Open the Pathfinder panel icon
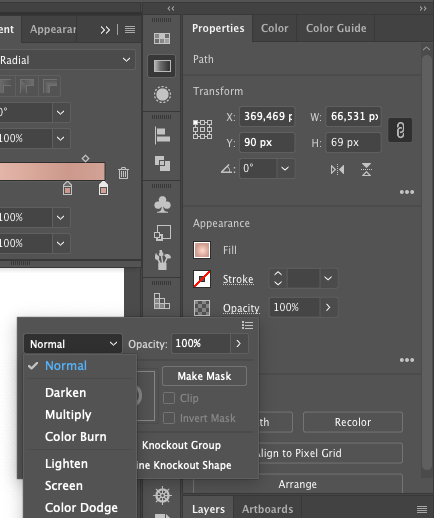 coord(162,163)
